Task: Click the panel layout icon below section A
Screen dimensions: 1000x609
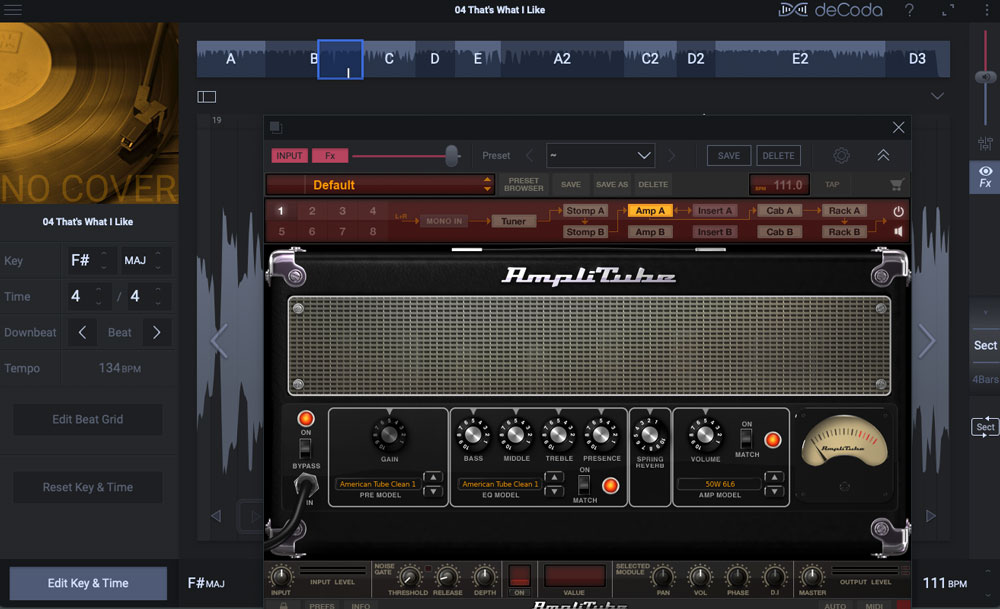Action: click(x=207, y=97)
